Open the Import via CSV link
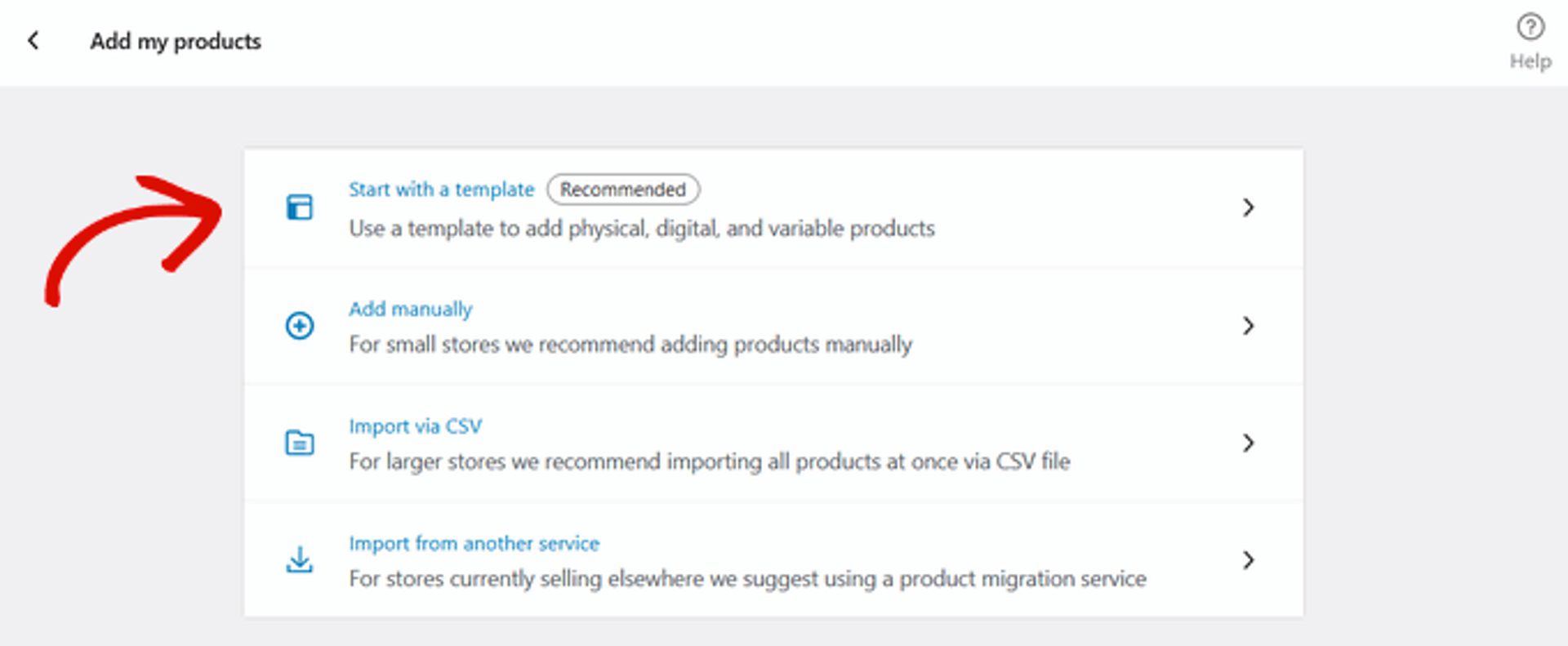 tap(415, 425)
